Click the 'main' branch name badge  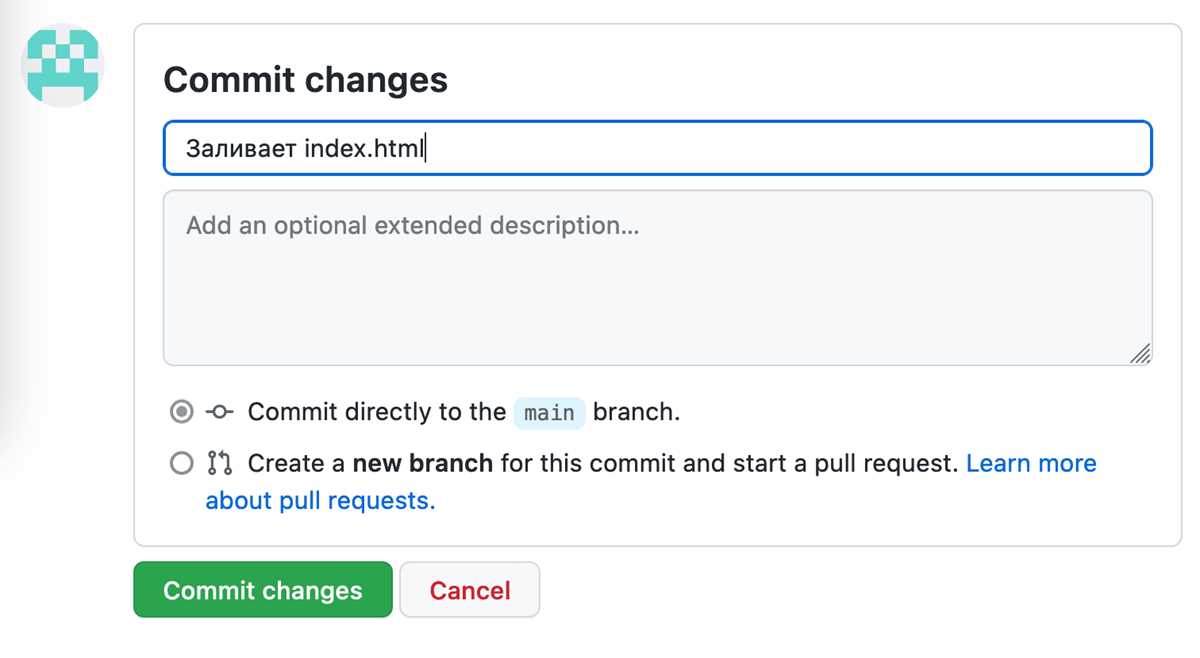549,412
